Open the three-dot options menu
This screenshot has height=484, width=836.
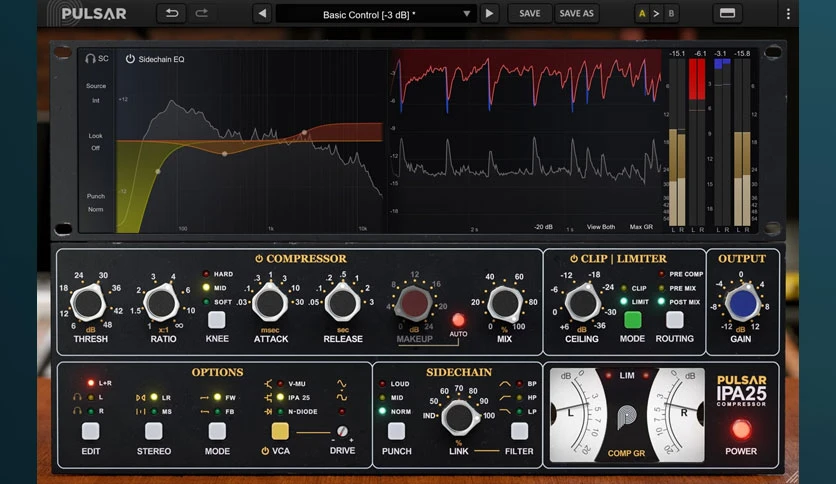coord(788,14)
